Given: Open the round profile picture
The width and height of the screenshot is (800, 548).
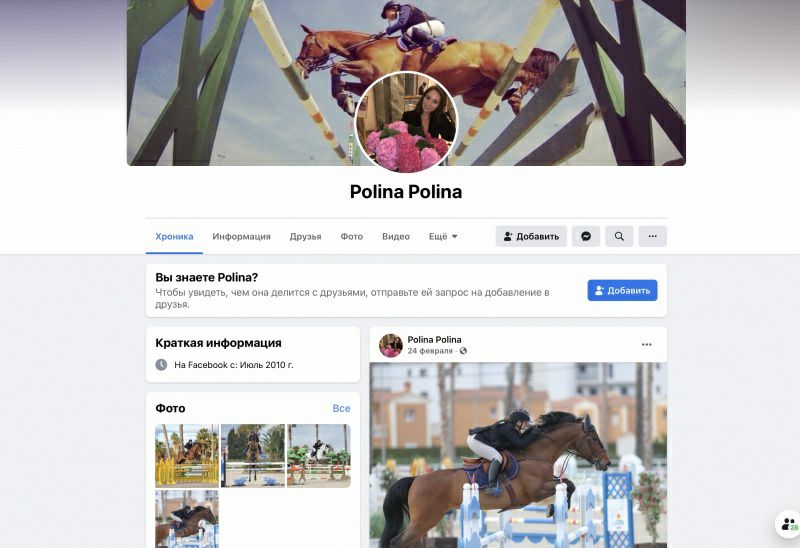Looking at the screenshot, I should 406,122.
